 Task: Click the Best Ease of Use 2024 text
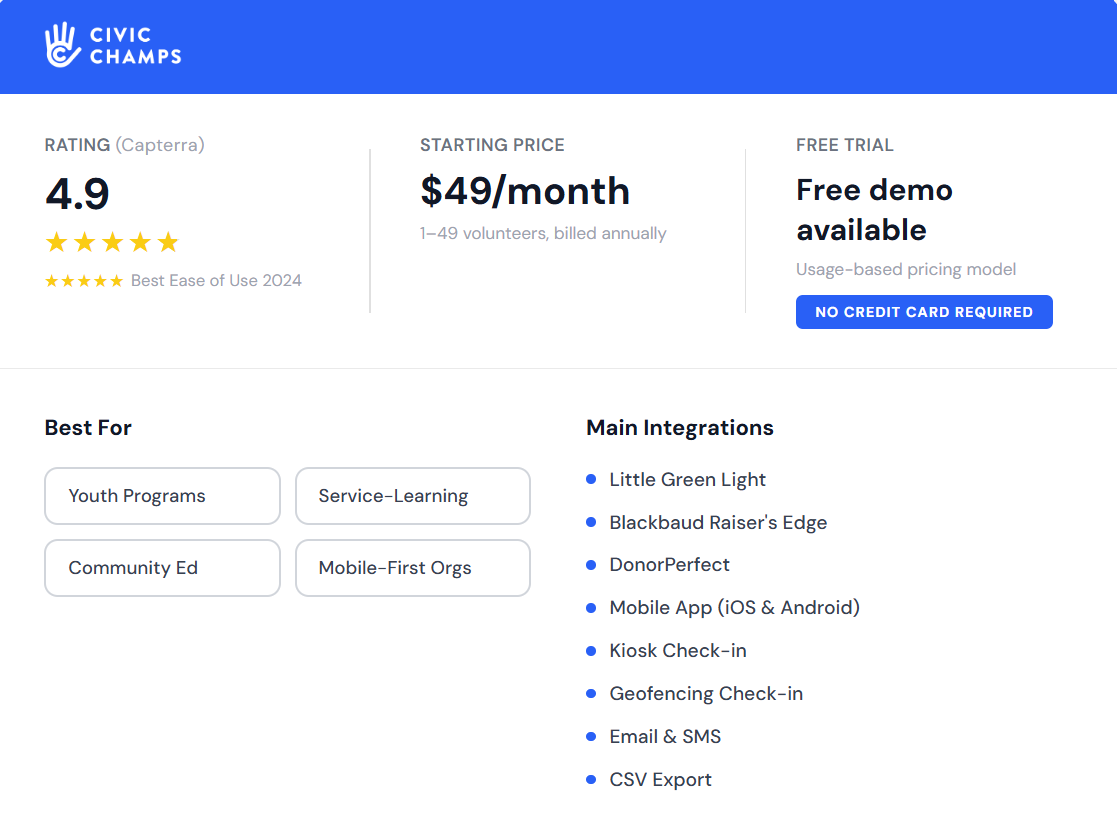(216, 281)
